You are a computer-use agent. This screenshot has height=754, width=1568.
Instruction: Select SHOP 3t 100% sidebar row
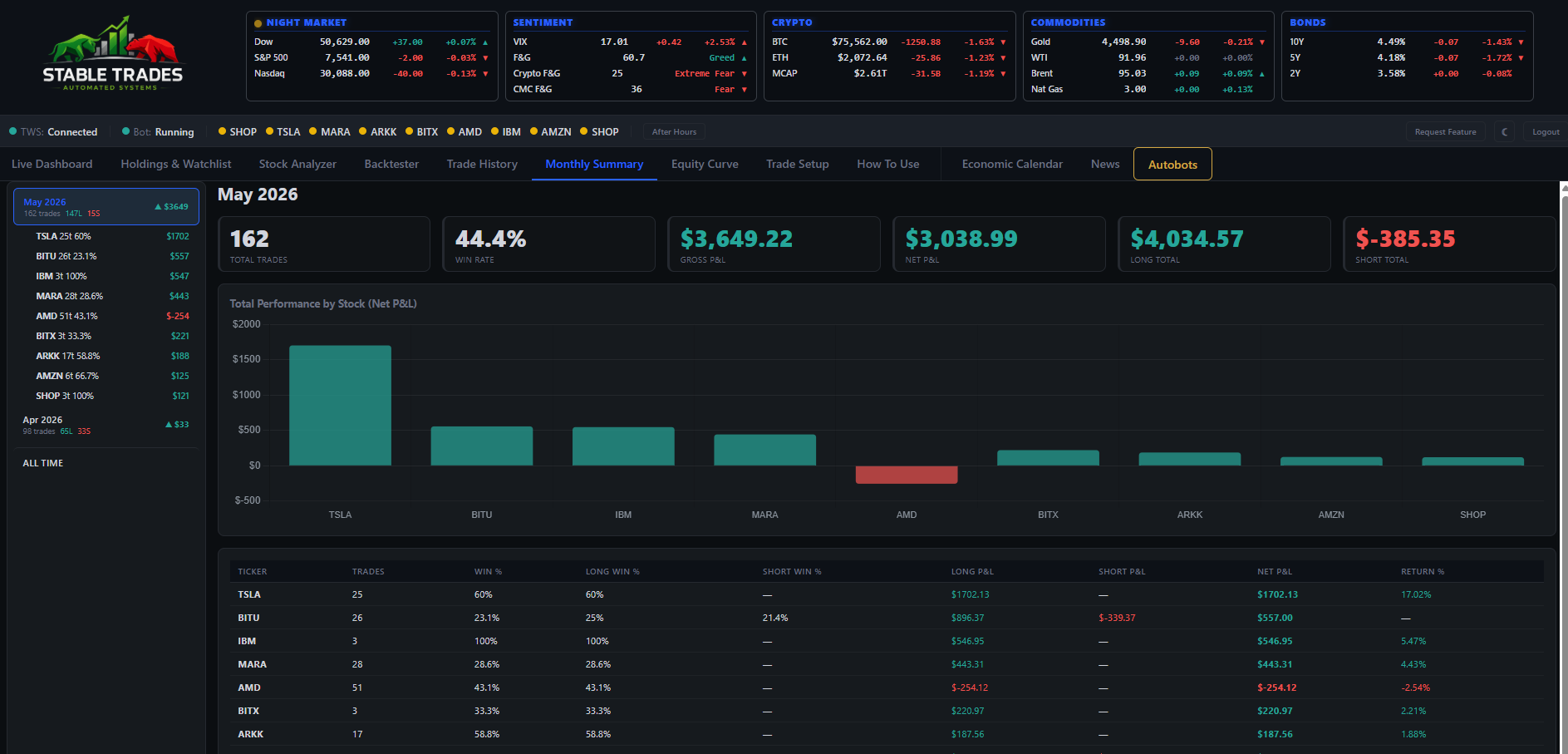112,396
